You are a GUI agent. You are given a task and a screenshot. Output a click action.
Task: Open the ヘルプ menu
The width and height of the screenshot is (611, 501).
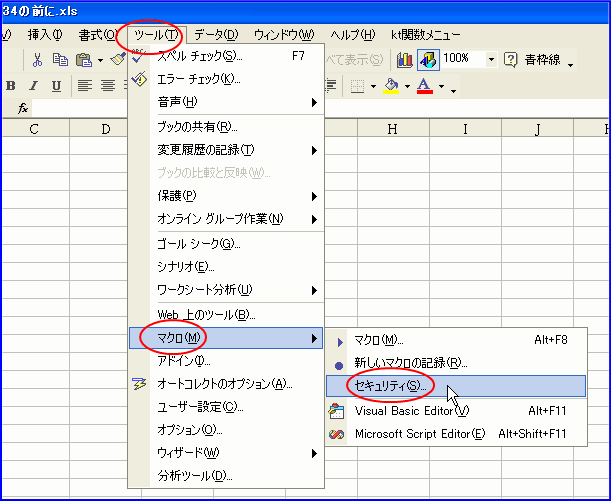pos(353,35)
